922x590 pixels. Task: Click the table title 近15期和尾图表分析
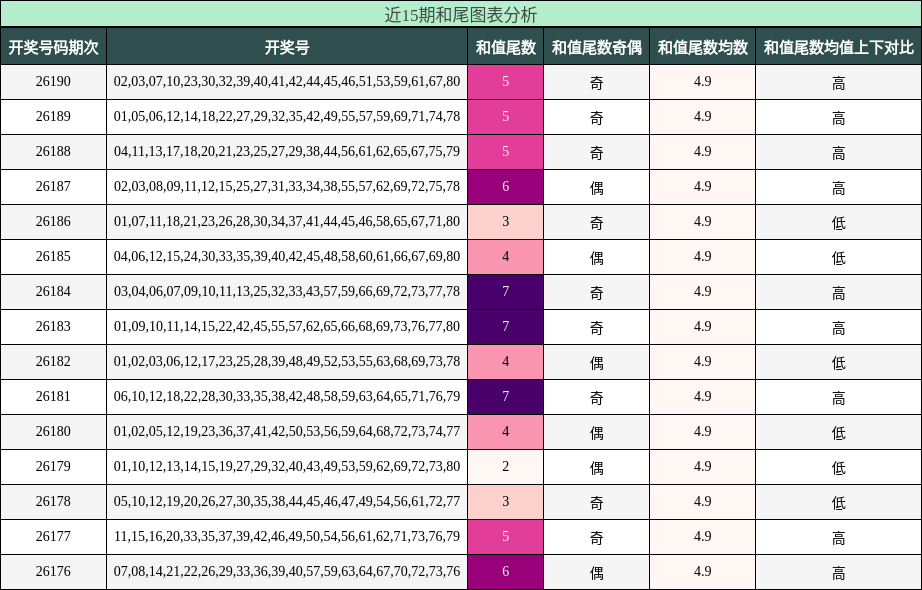(460, 14)
